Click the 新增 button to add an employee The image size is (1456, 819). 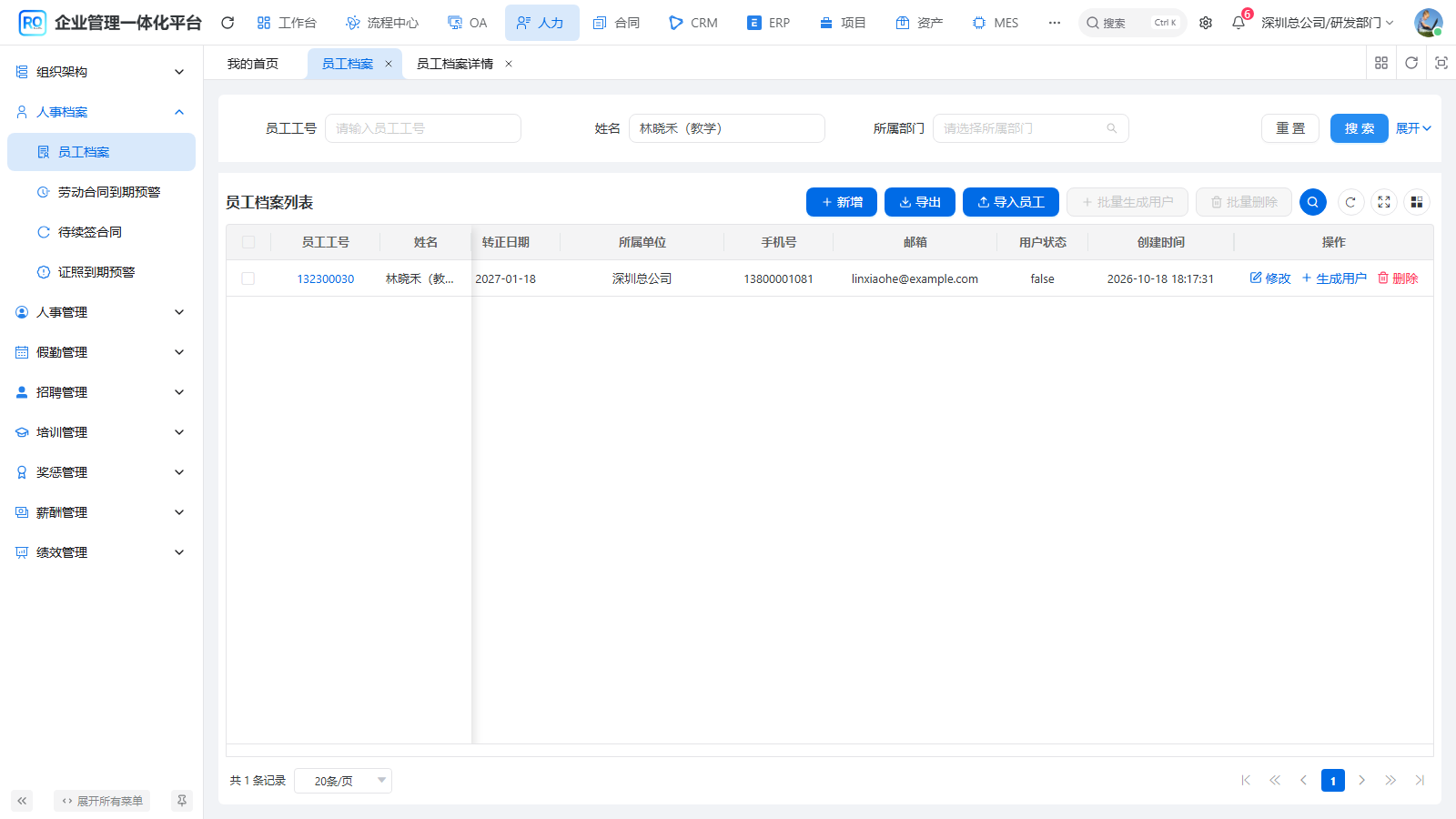[x=842, y=202]
